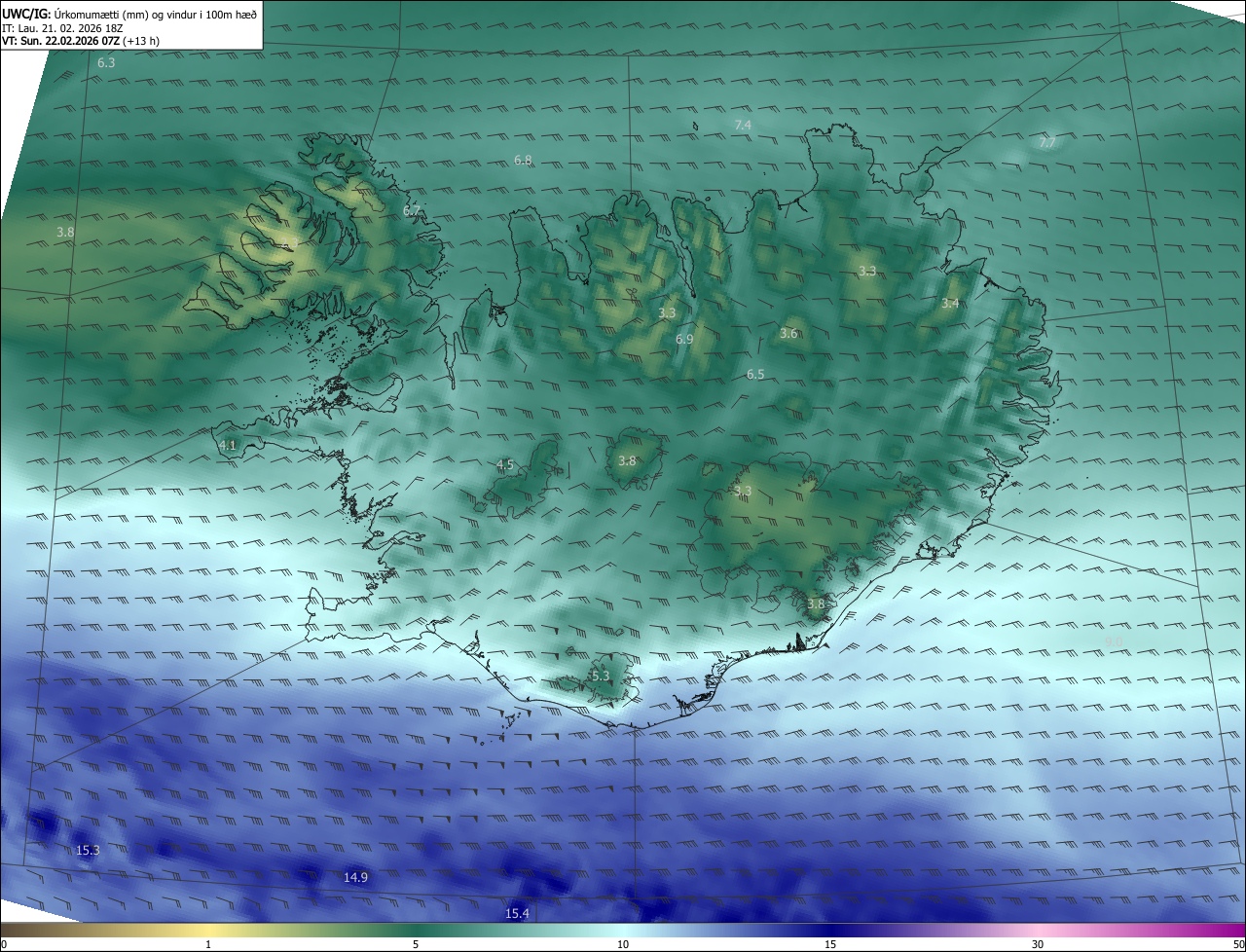This screenshot has height=952, width=1246.
Task: Click the 4.5 value label on the map
Action: click(505, 465)
